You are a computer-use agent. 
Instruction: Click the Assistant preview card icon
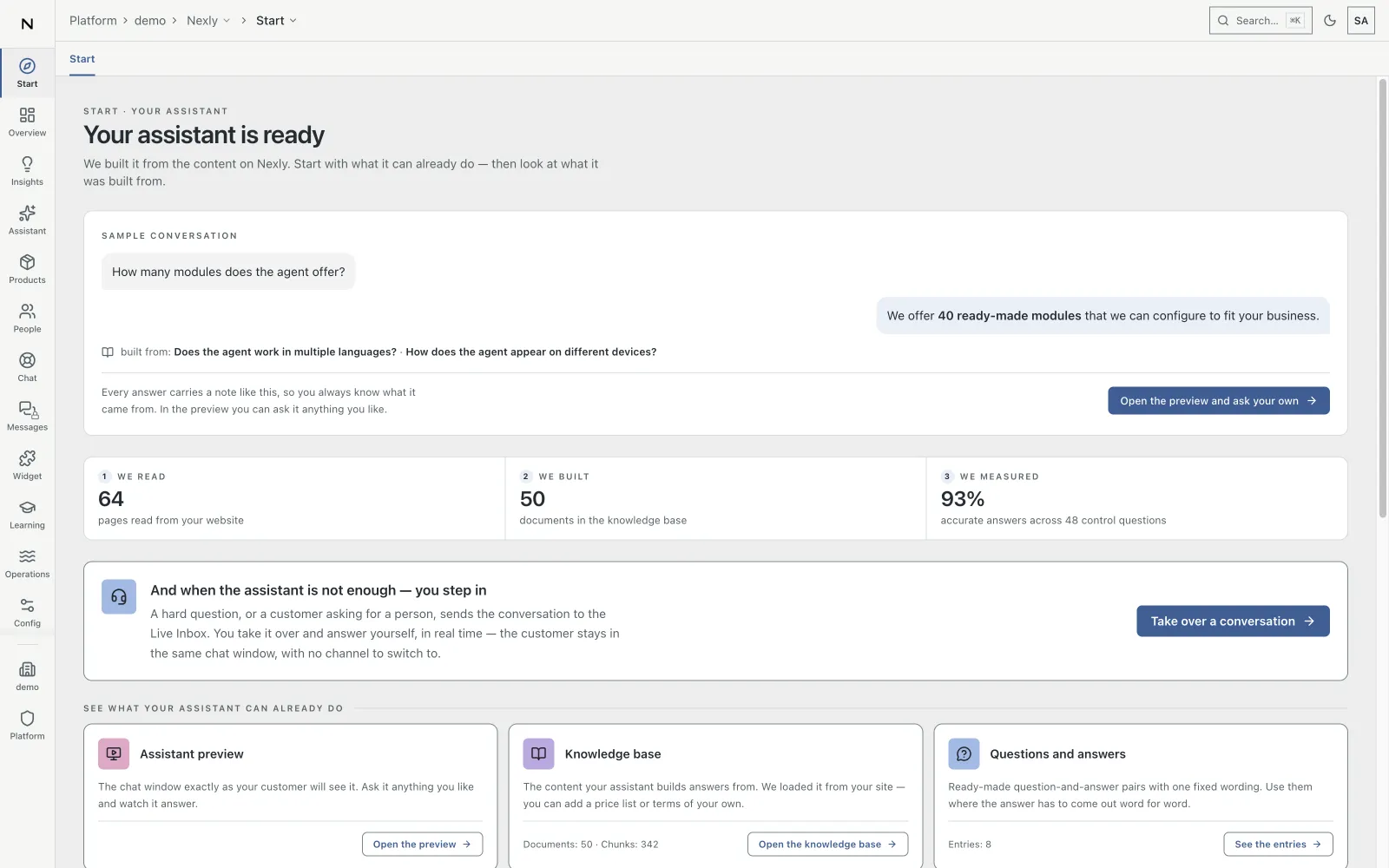point(114,754)
